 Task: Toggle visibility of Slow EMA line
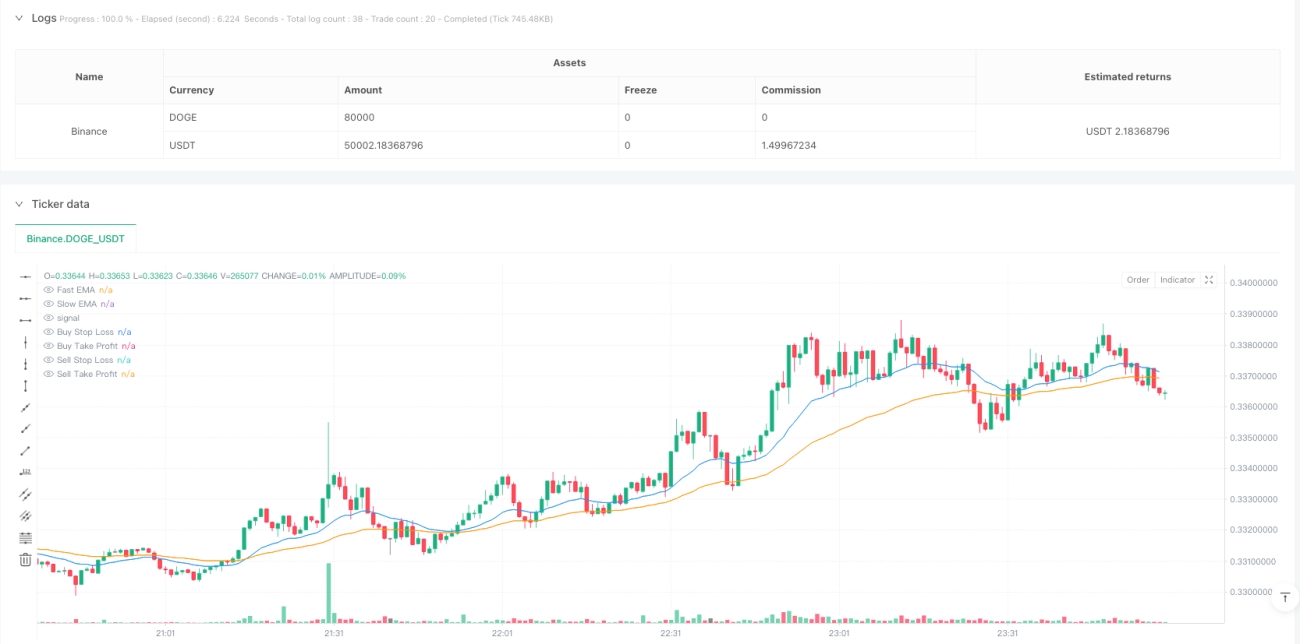coord(48,304)
